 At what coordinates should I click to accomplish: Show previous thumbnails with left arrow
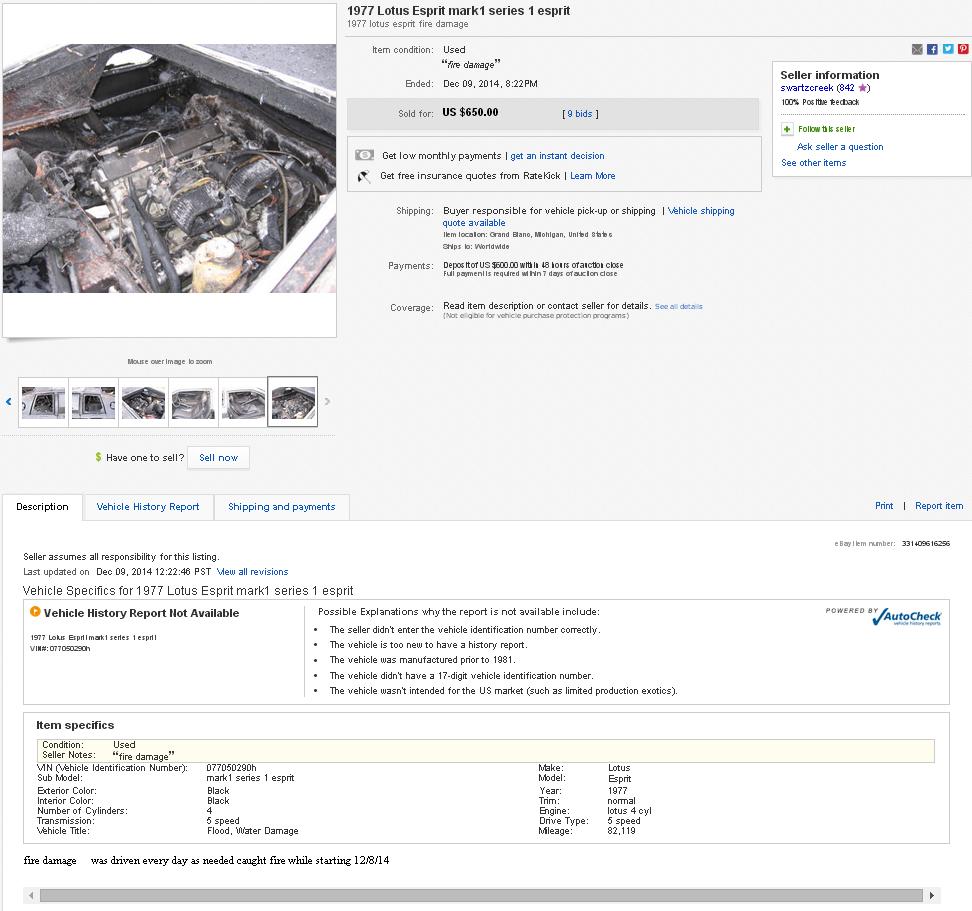coord(9,402)
